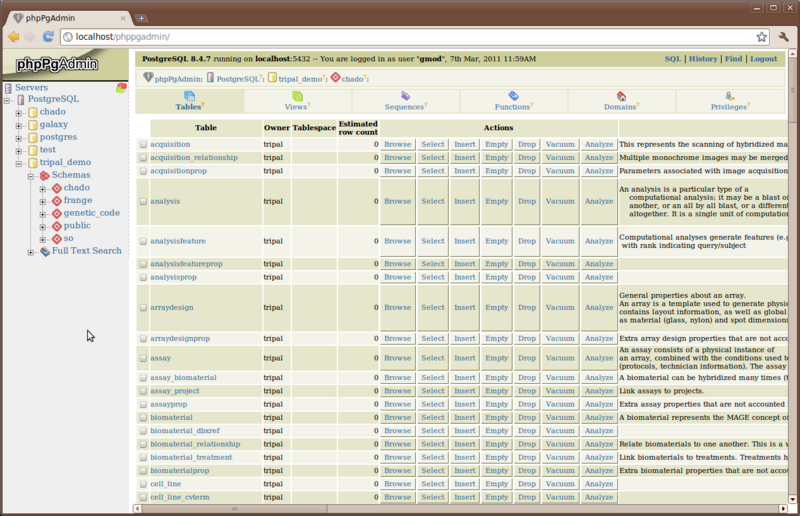Click the frange schema diamond icon
The image size is (800, 516).
[57, 201]
